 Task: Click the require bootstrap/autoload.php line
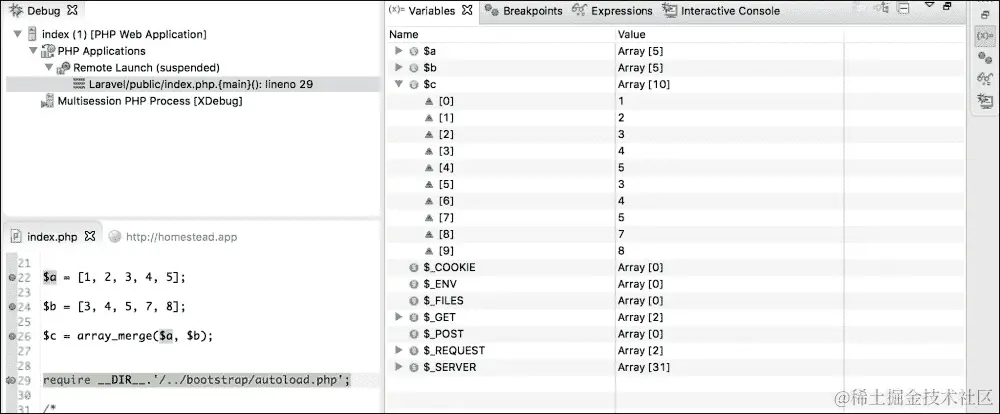196,380
